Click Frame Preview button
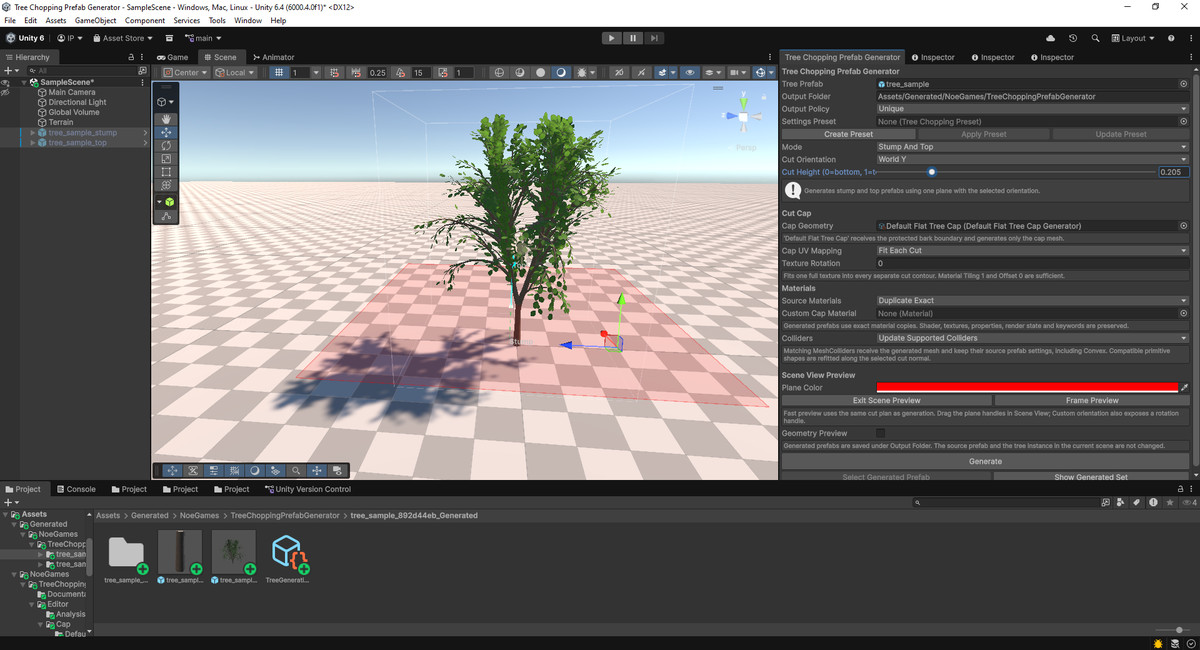 (x=1092, y=400)
